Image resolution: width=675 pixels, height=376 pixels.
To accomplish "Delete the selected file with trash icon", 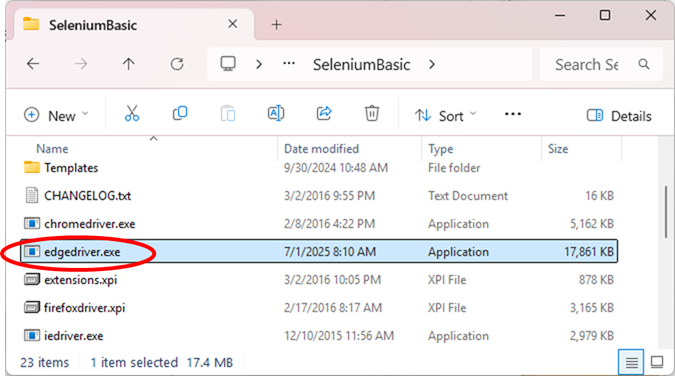I will (x=372, y=114).
